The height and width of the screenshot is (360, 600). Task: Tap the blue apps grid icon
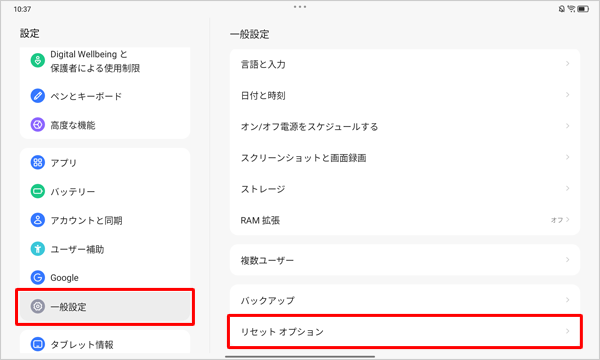38,163
